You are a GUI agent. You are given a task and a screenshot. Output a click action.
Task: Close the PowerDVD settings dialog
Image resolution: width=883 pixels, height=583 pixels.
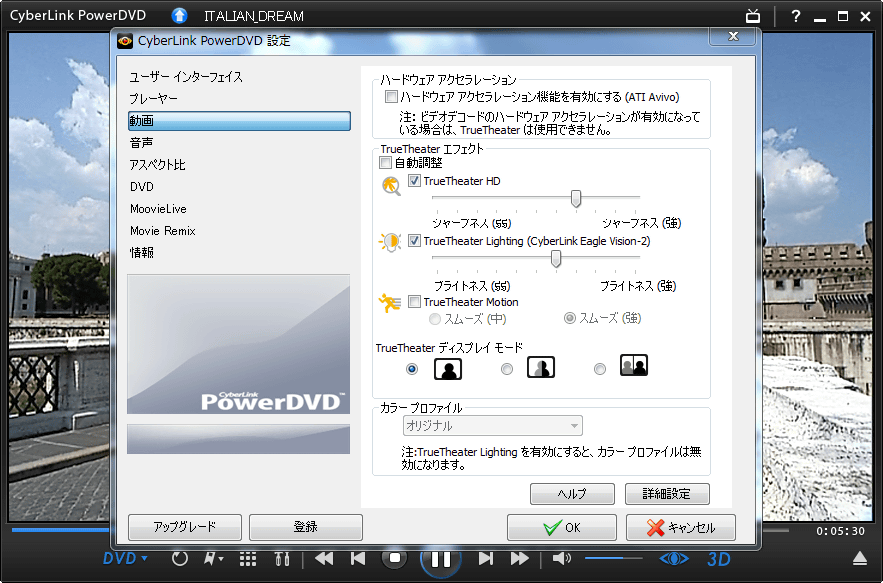click(733, 36)
